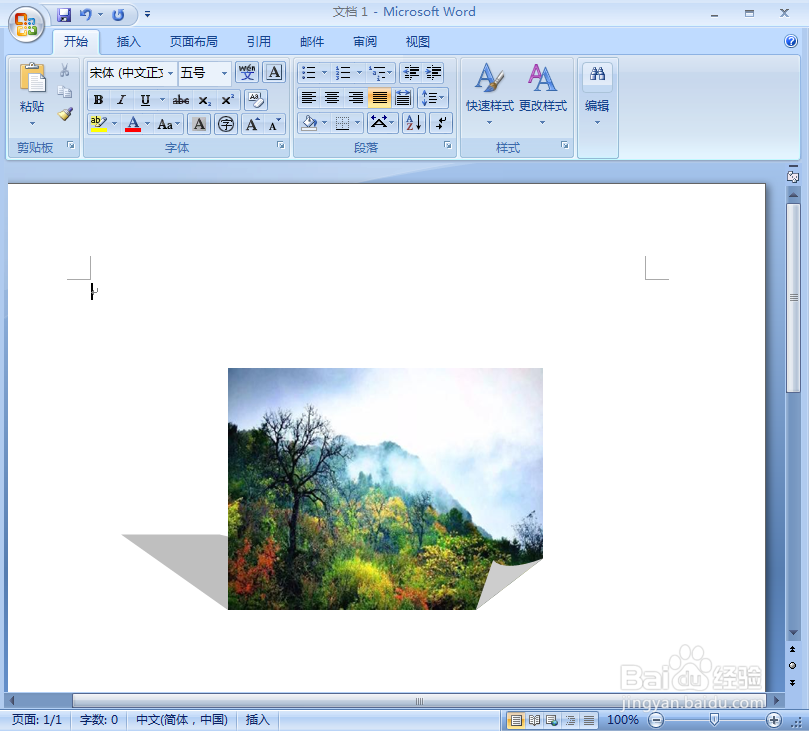Insert enclosed character (字) icon
Viewport: 809px width, 731px height.
coord(226,124)
